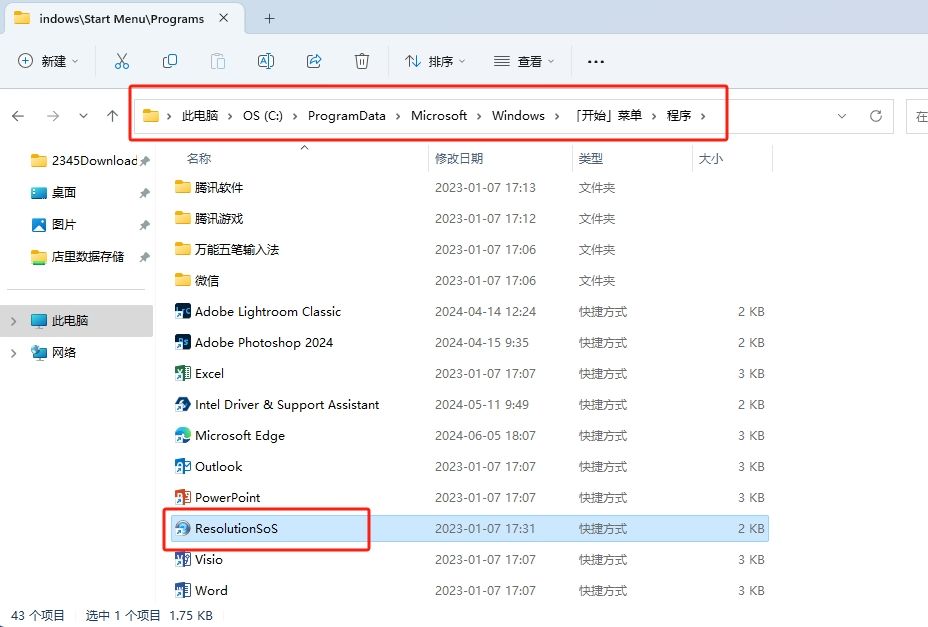
Task: Sort by the 类型 column header
Action: pyautogui.click(x=590, y=159)
